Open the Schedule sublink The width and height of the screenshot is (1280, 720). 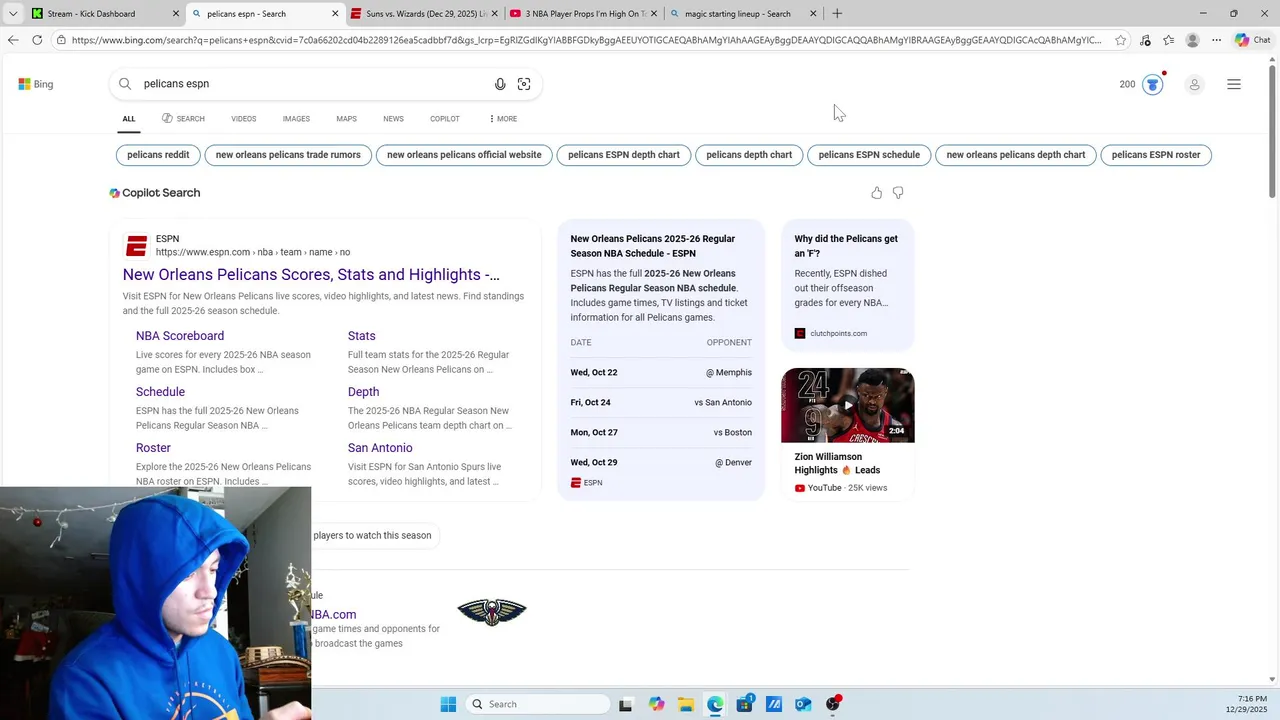coord(160,392)
